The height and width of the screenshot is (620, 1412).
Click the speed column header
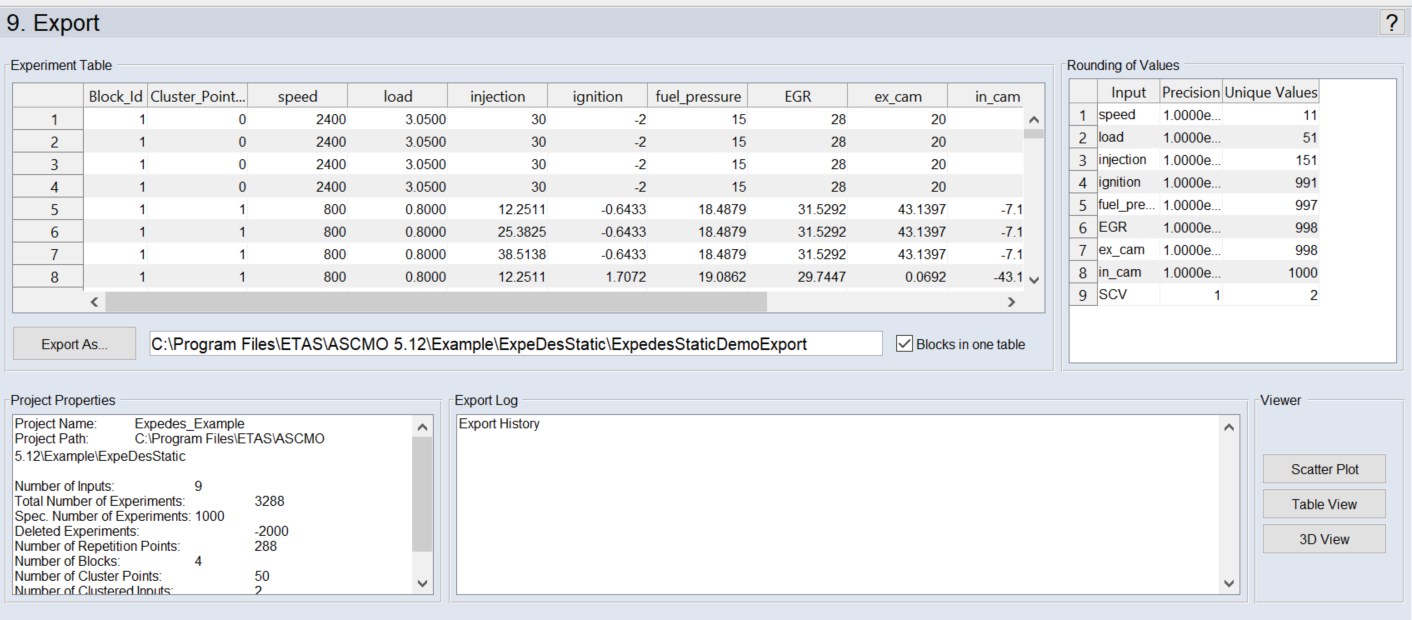pos(298,97)
